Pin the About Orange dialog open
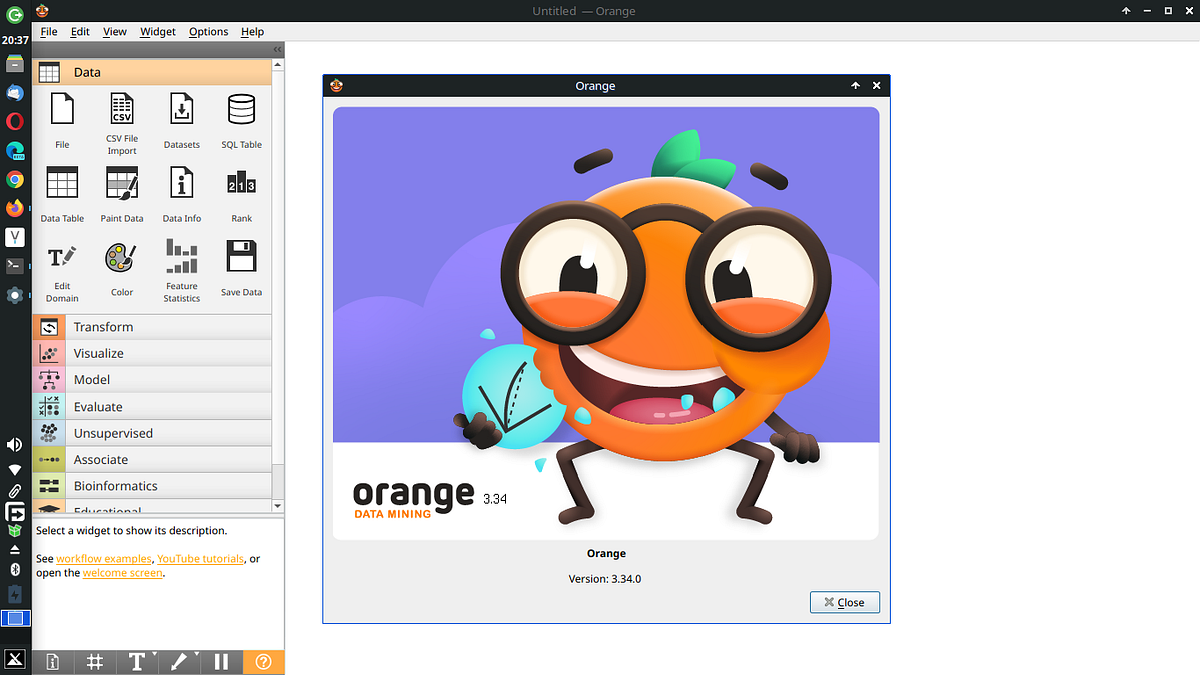Screen dimensions: 1200x675 [x=856, y=86]
